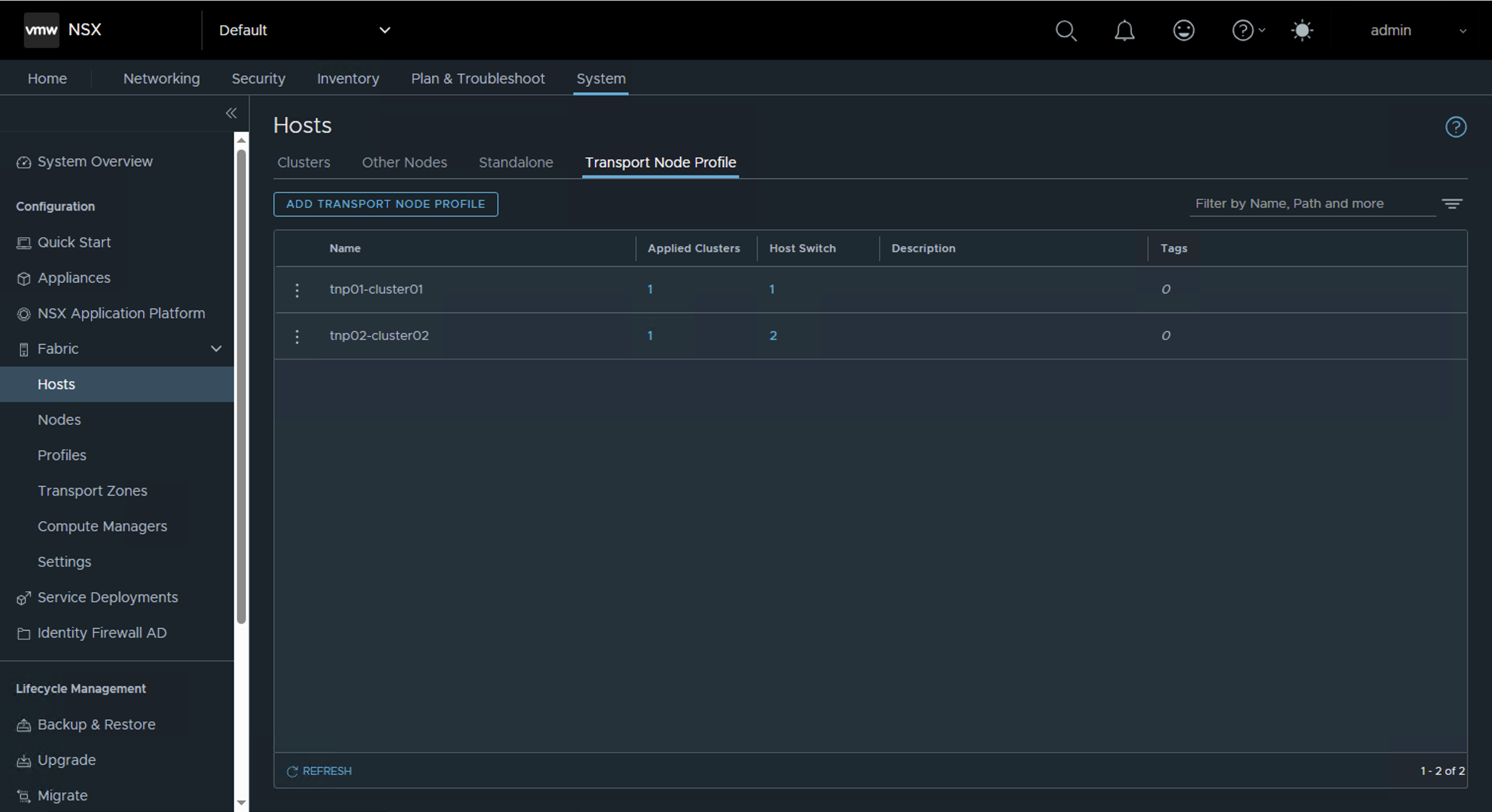Click the Host Switch count for tnp02-cluster02
Viewport: 1492px width, 812px height.
773,336
